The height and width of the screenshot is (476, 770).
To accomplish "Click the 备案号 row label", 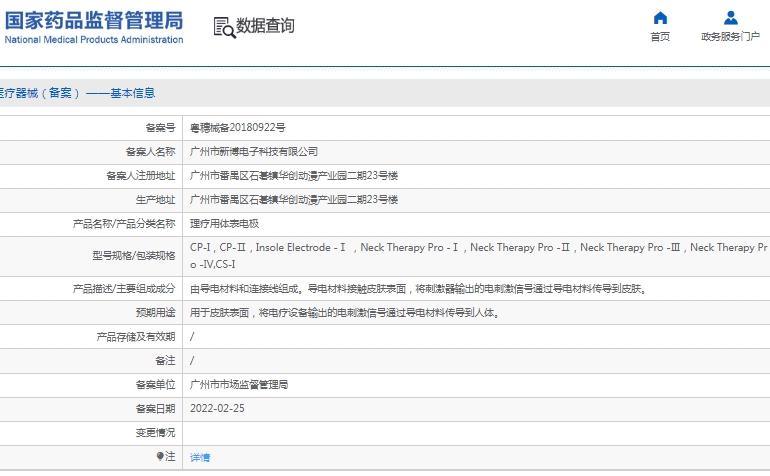I will [x=161, y=128].
